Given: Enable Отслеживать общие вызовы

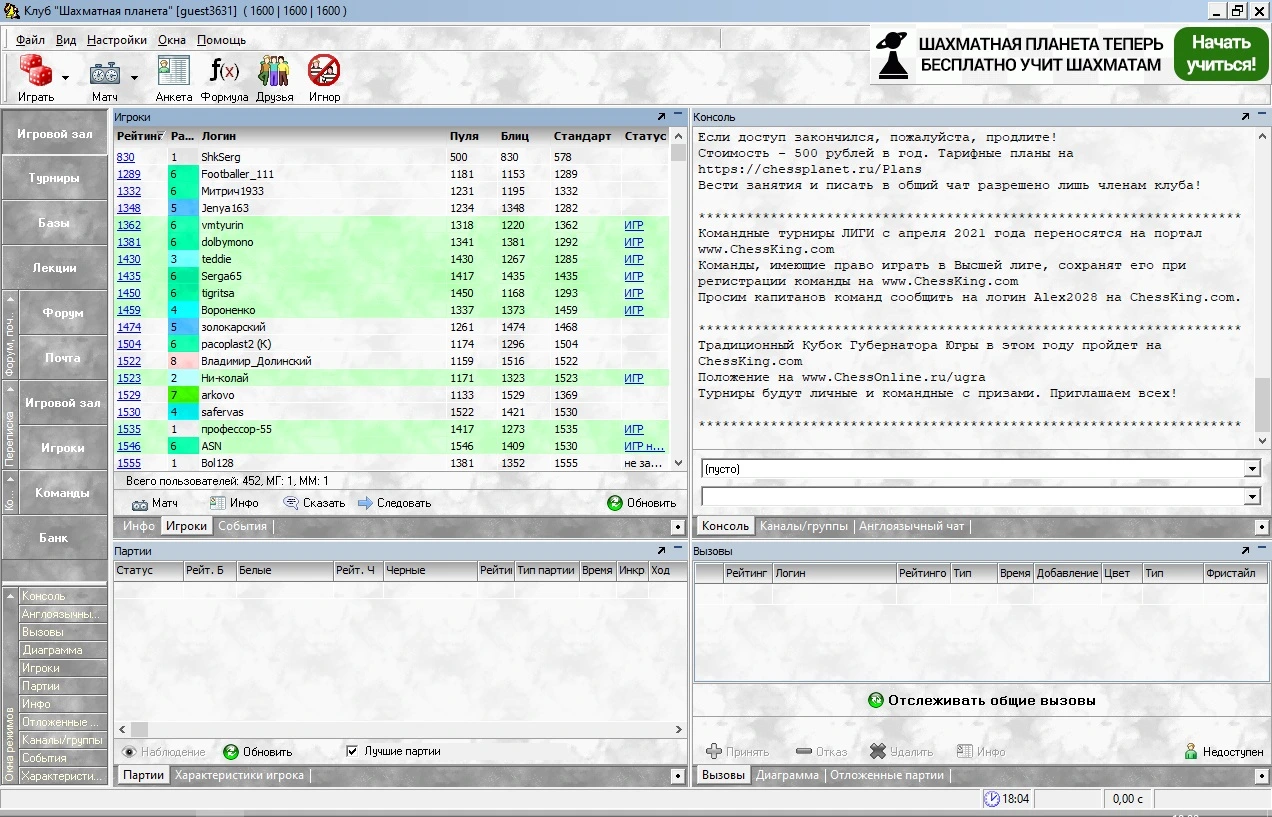Looking at the screenshot, I should 981,701.
